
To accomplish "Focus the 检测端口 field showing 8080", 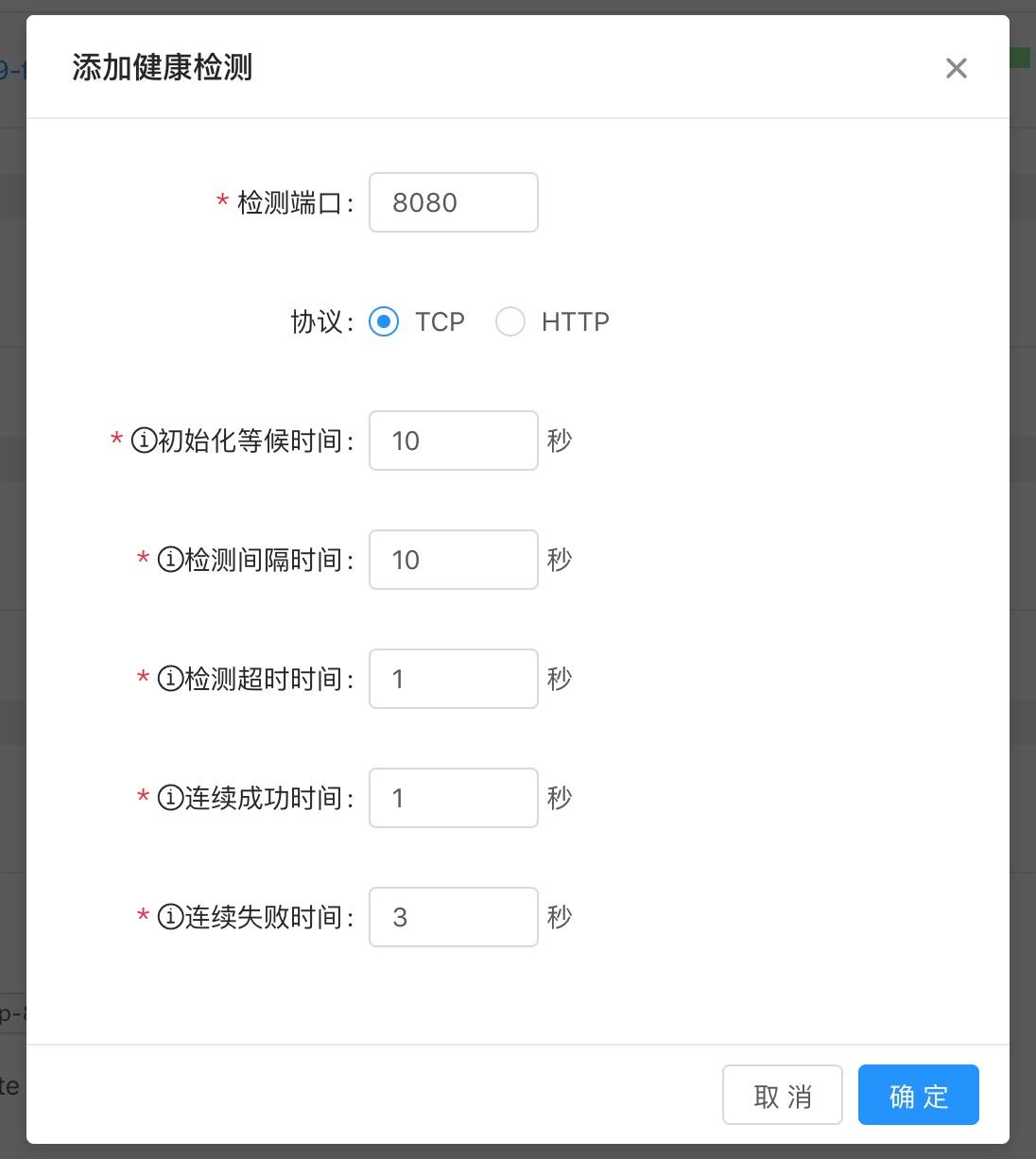I will tap(453, 202).
